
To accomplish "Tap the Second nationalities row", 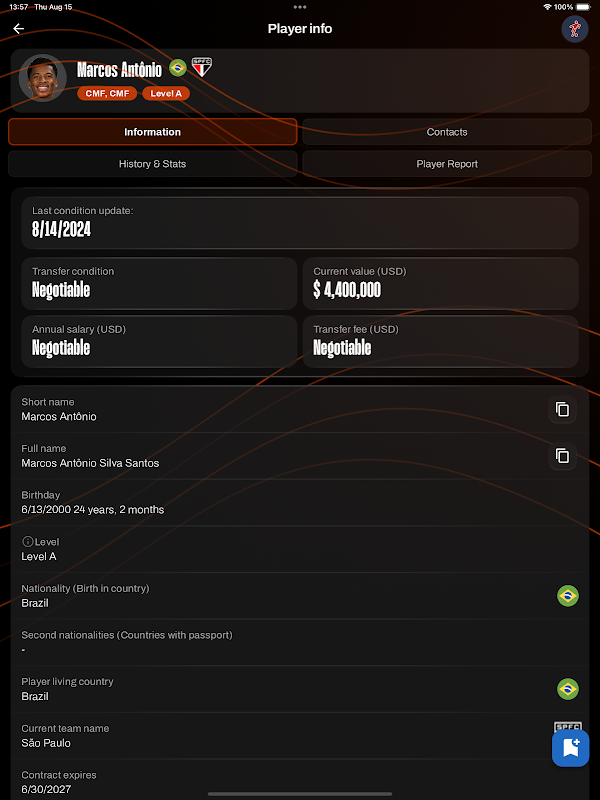I will click(x=300, y=642).
